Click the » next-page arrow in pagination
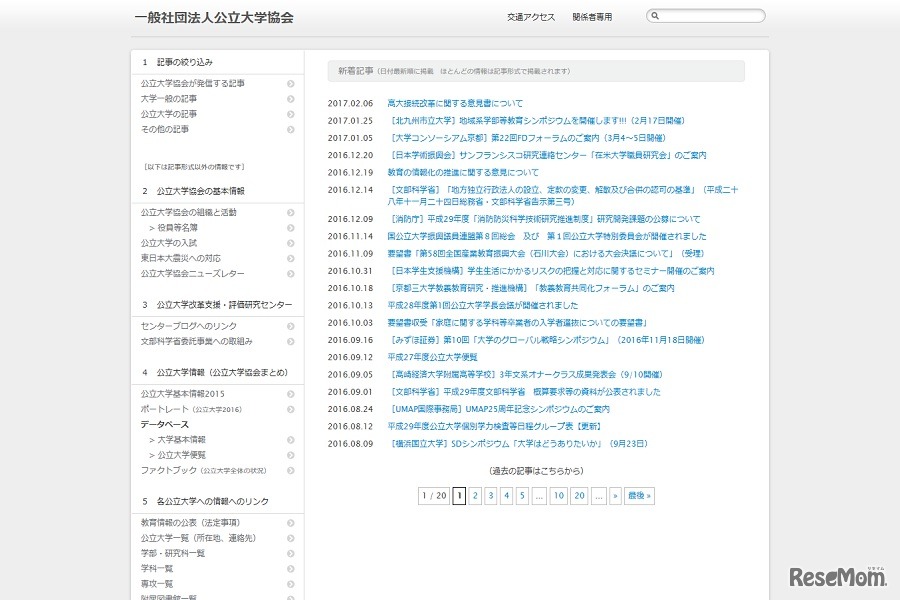The width and height of the screenshot is (900, 600). [615, 494]
